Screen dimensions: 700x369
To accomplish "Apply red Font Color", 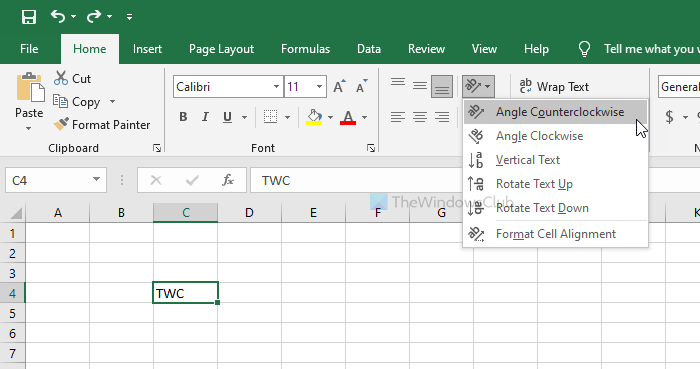I will [348, 117].
